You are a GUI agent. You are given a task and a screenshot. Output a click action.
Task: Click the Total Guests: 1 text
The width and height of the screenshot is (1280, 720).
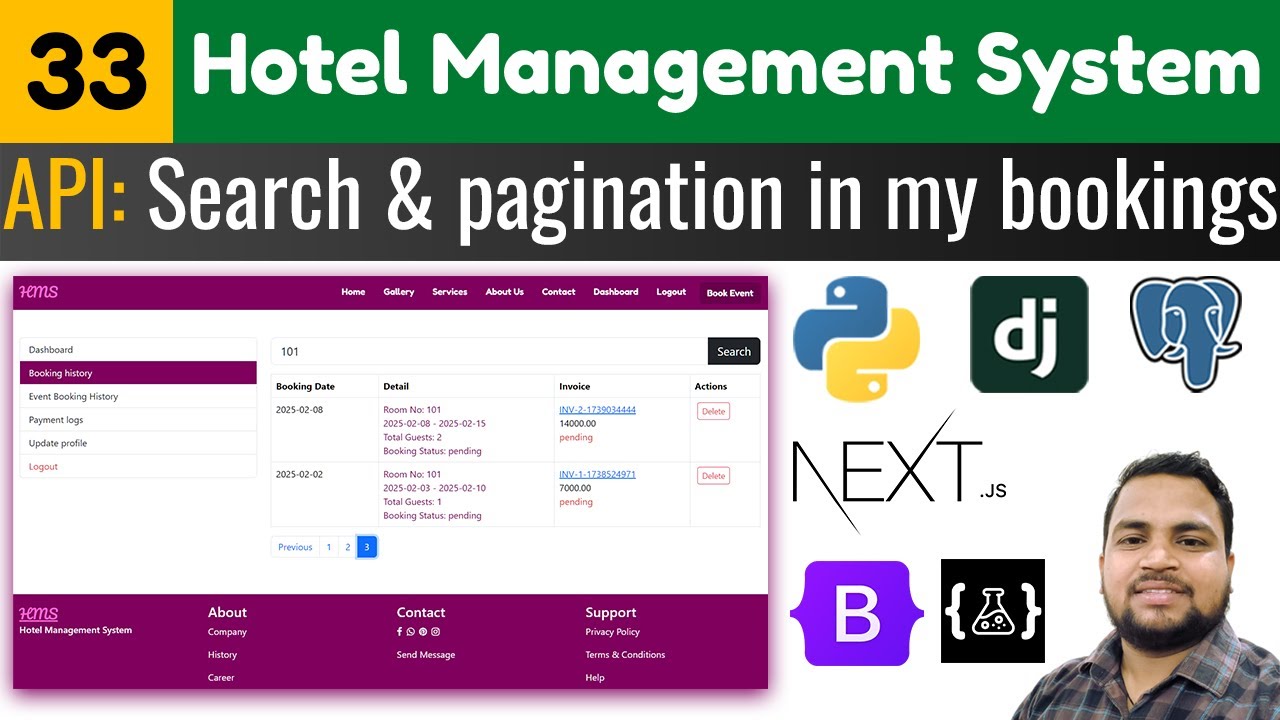coord(412,503)
